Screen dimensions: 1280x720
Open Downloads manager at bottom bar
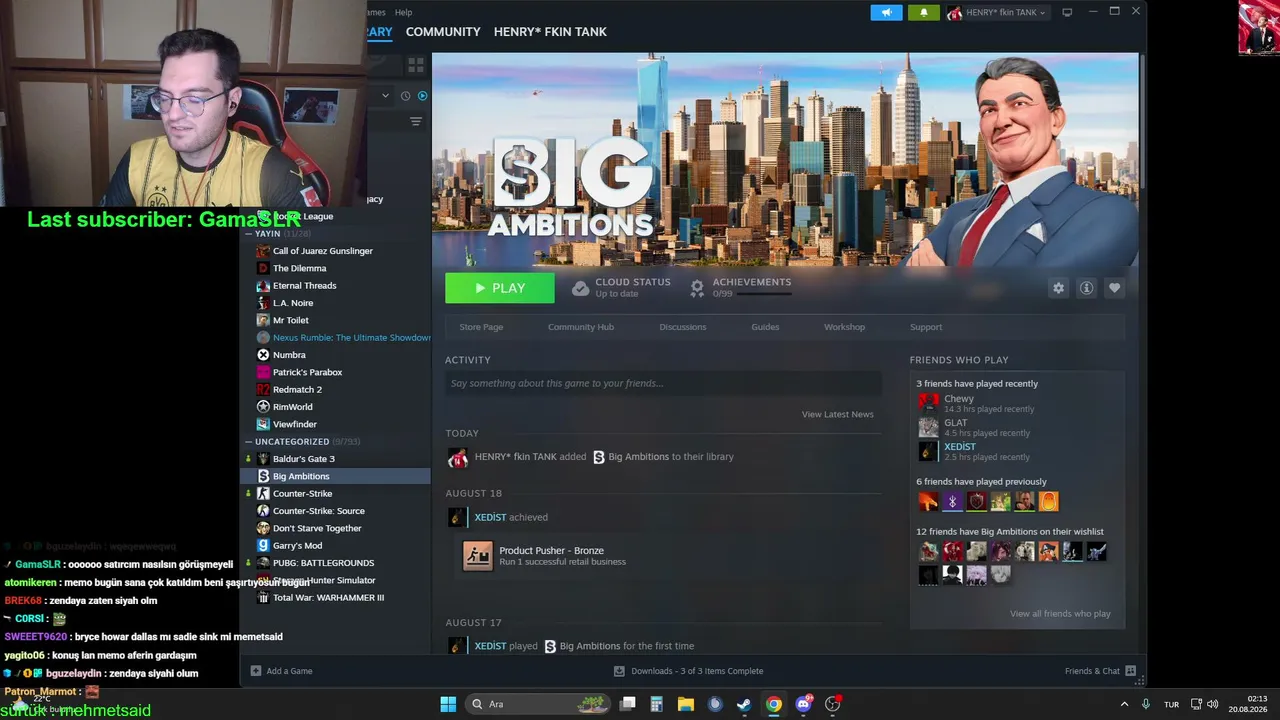coord(688,671)
